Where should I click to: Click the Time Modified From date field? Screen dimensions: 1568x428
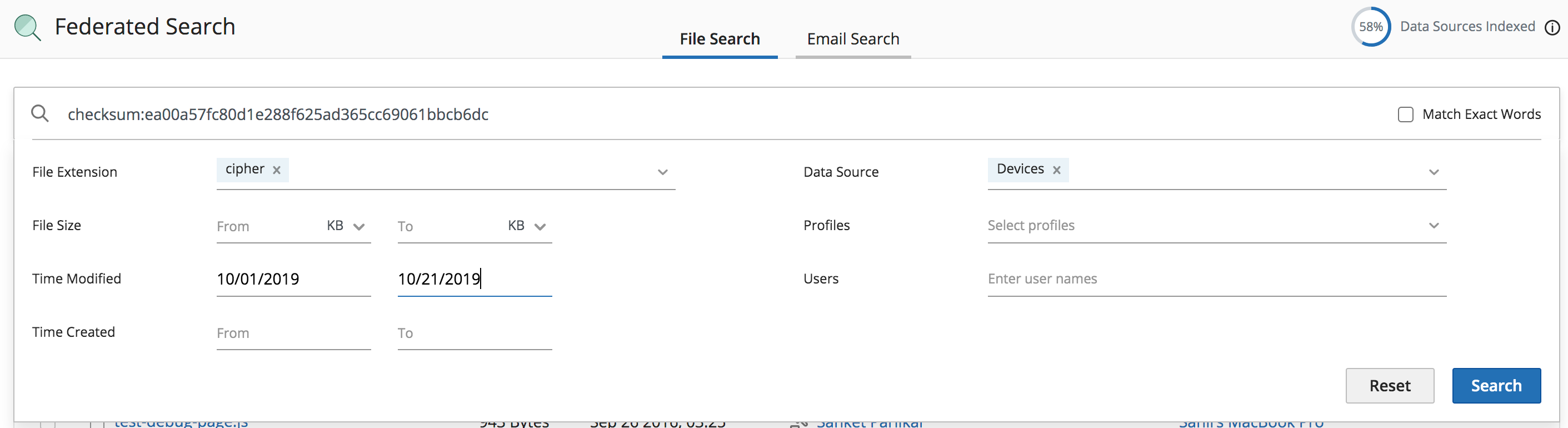293,280
